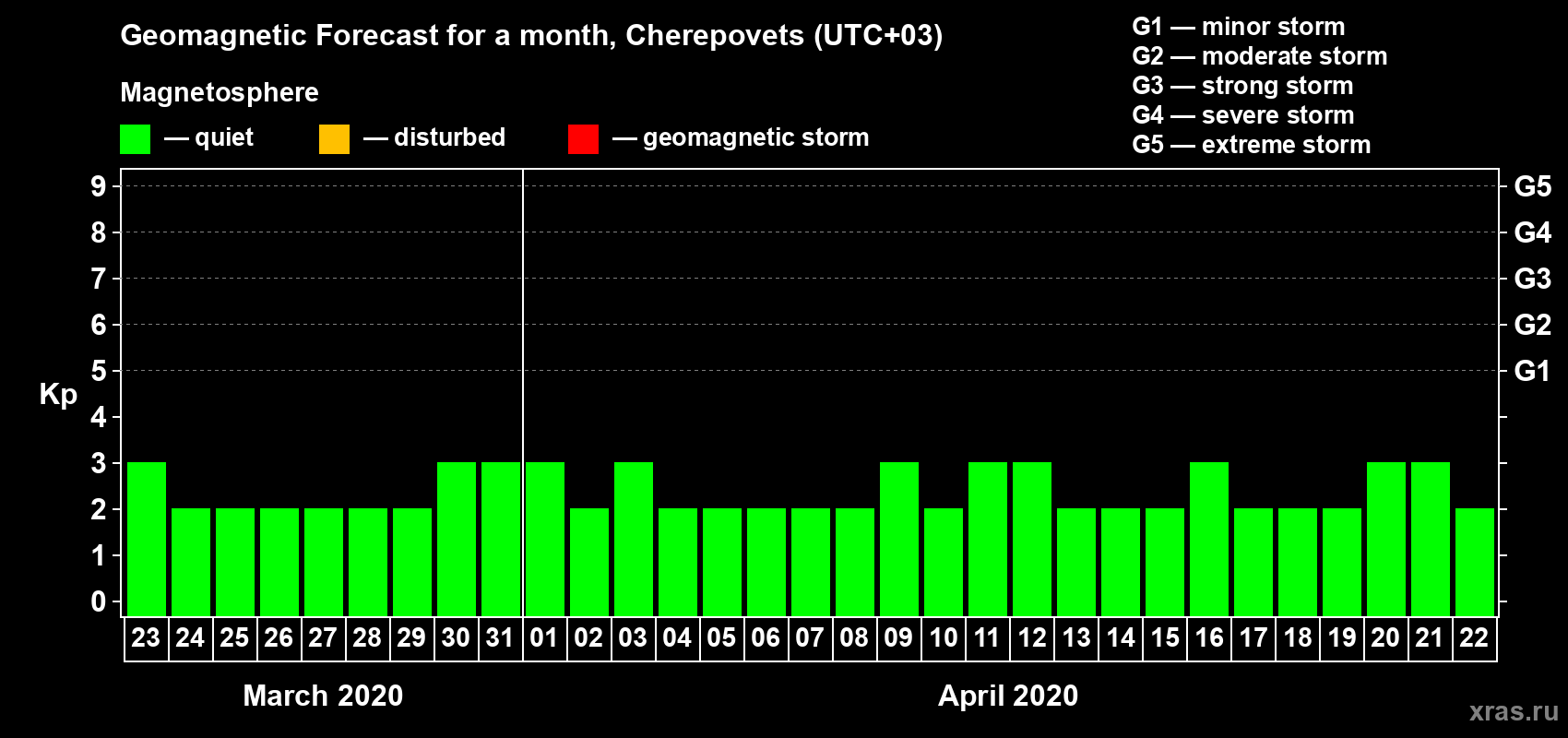
Task: Click the date label 26
Action: point(279,637)
